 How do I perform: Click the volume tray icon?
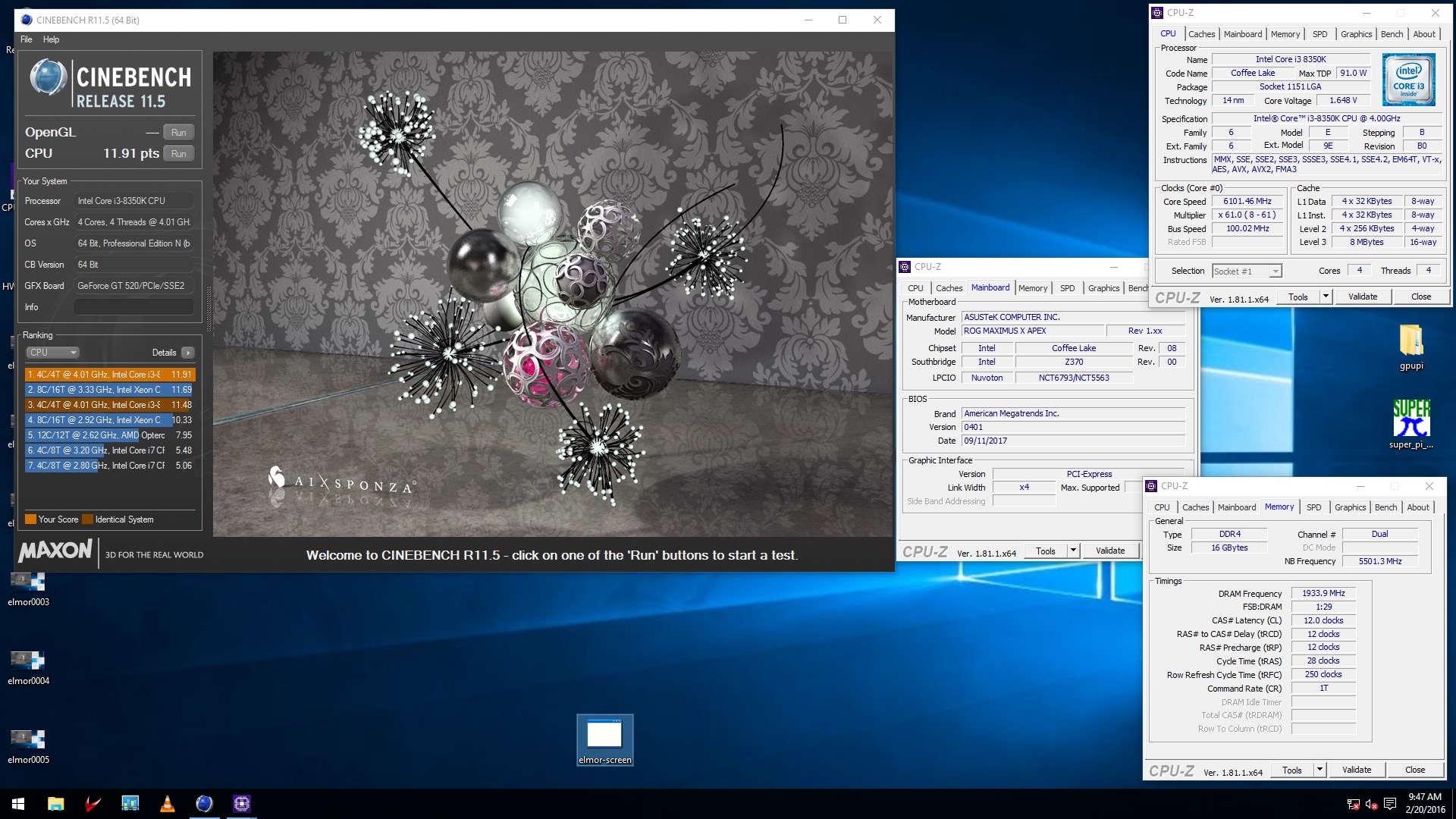click(1371, 804)
